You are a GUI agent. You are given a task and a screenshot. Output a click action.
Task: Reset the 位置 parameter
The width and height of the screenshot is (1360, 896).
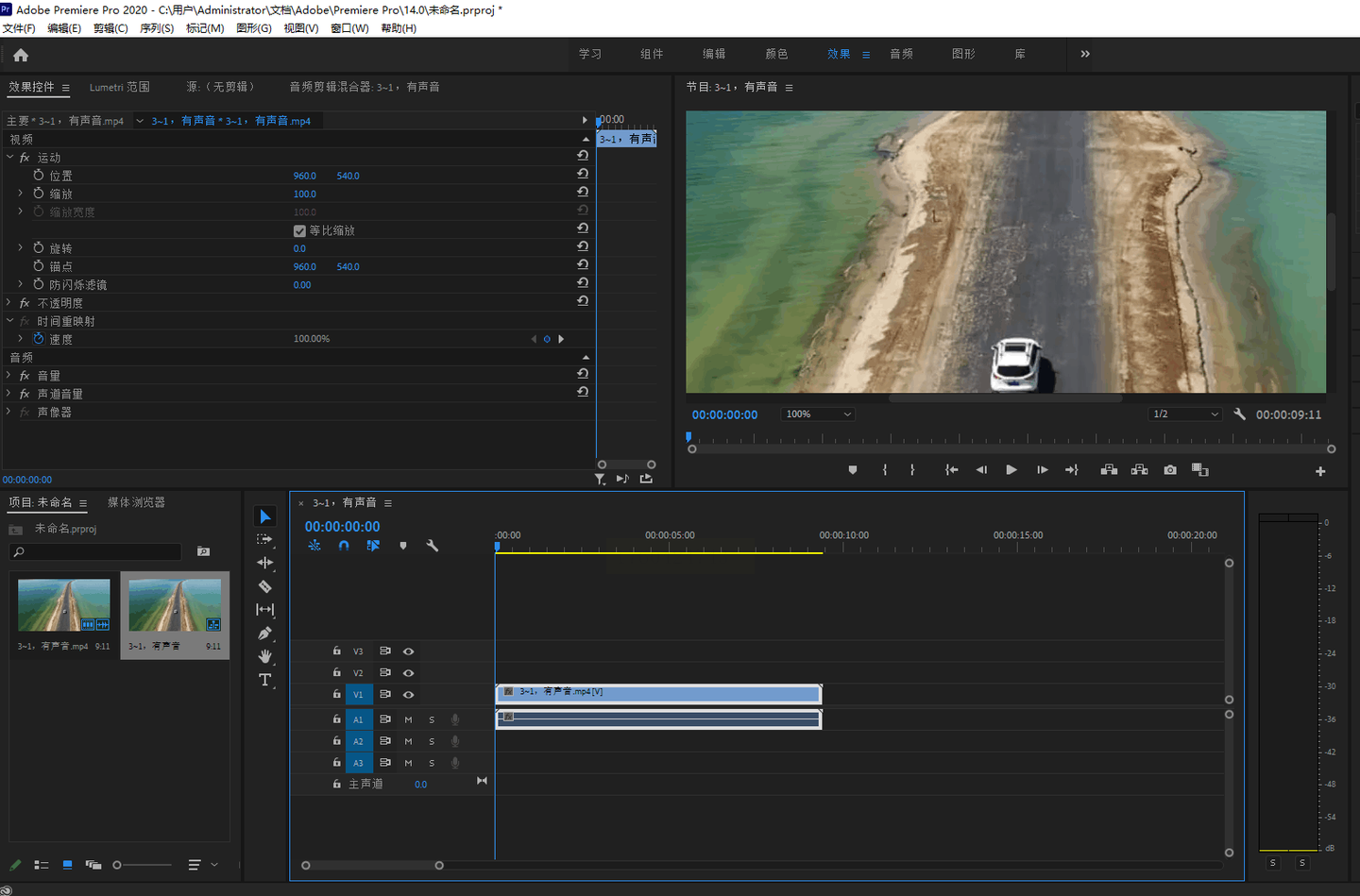(583, 175)
